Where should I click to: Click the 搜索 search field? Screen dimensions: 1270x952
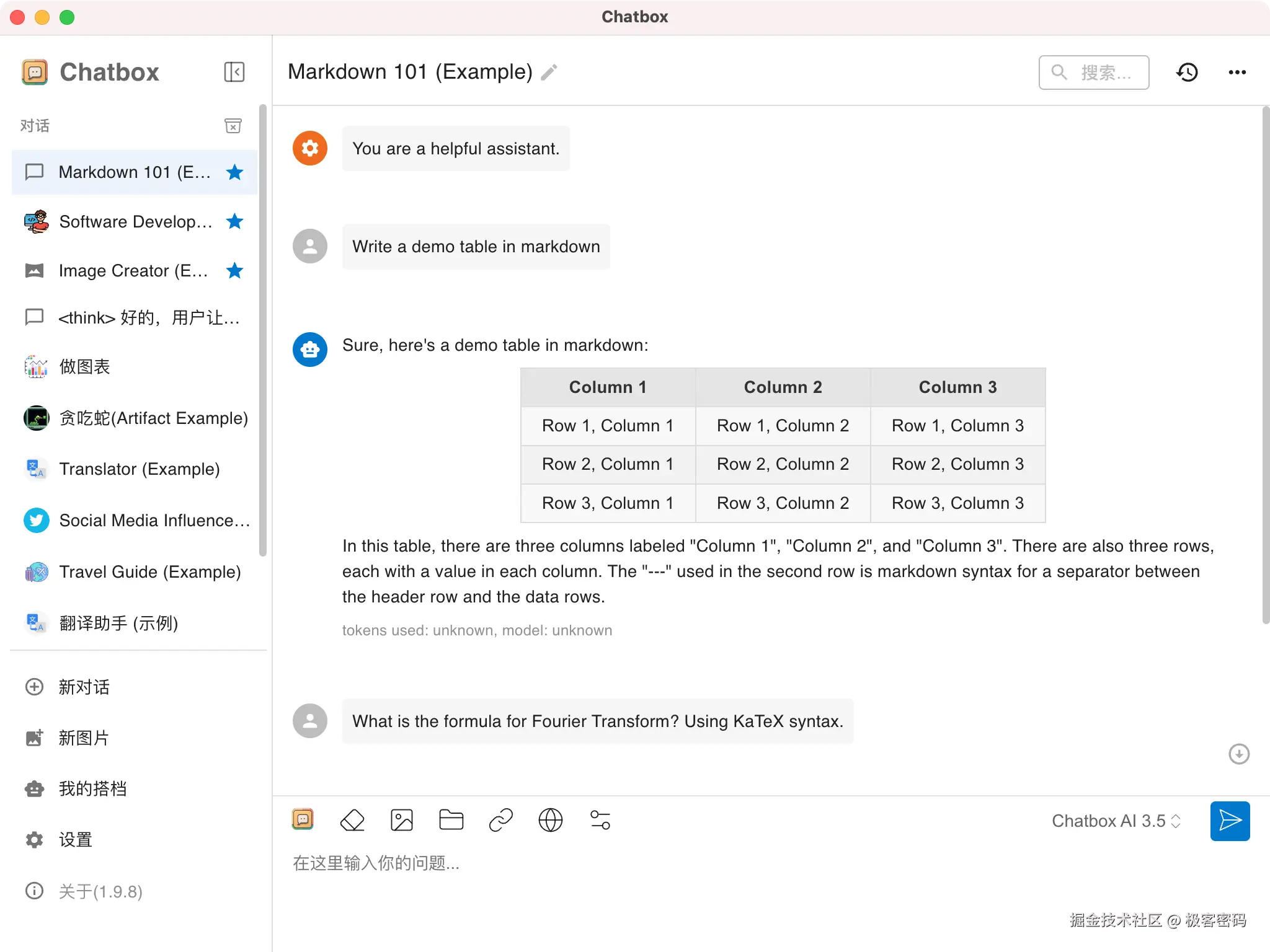[1095, 73]
